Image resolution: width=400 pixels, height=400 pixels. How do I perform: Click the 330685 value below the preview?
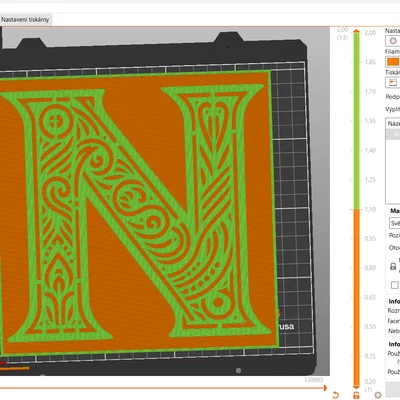[313, 380]
